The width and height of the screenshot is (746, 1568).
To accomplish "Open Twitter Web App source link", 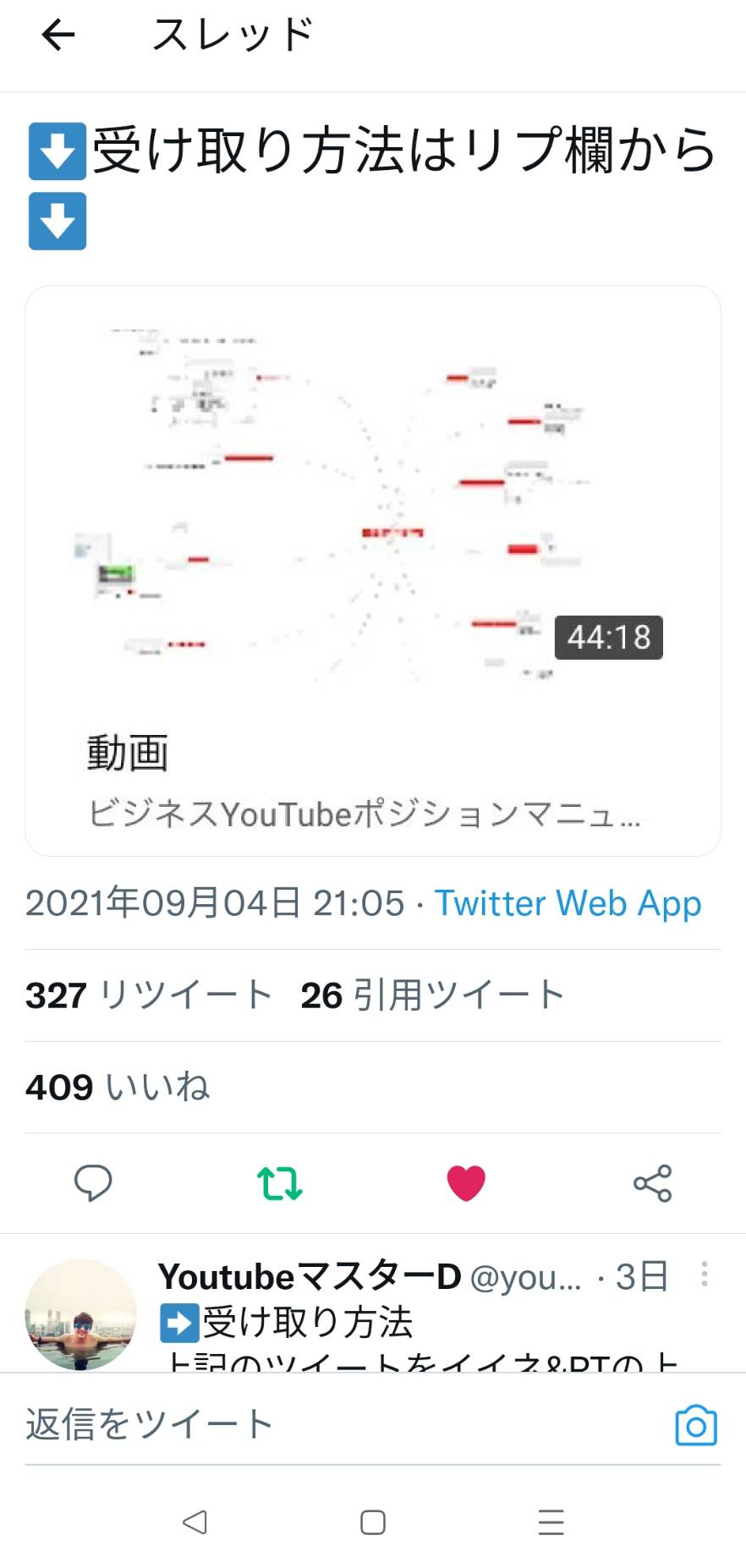I will tap(568, 903).
